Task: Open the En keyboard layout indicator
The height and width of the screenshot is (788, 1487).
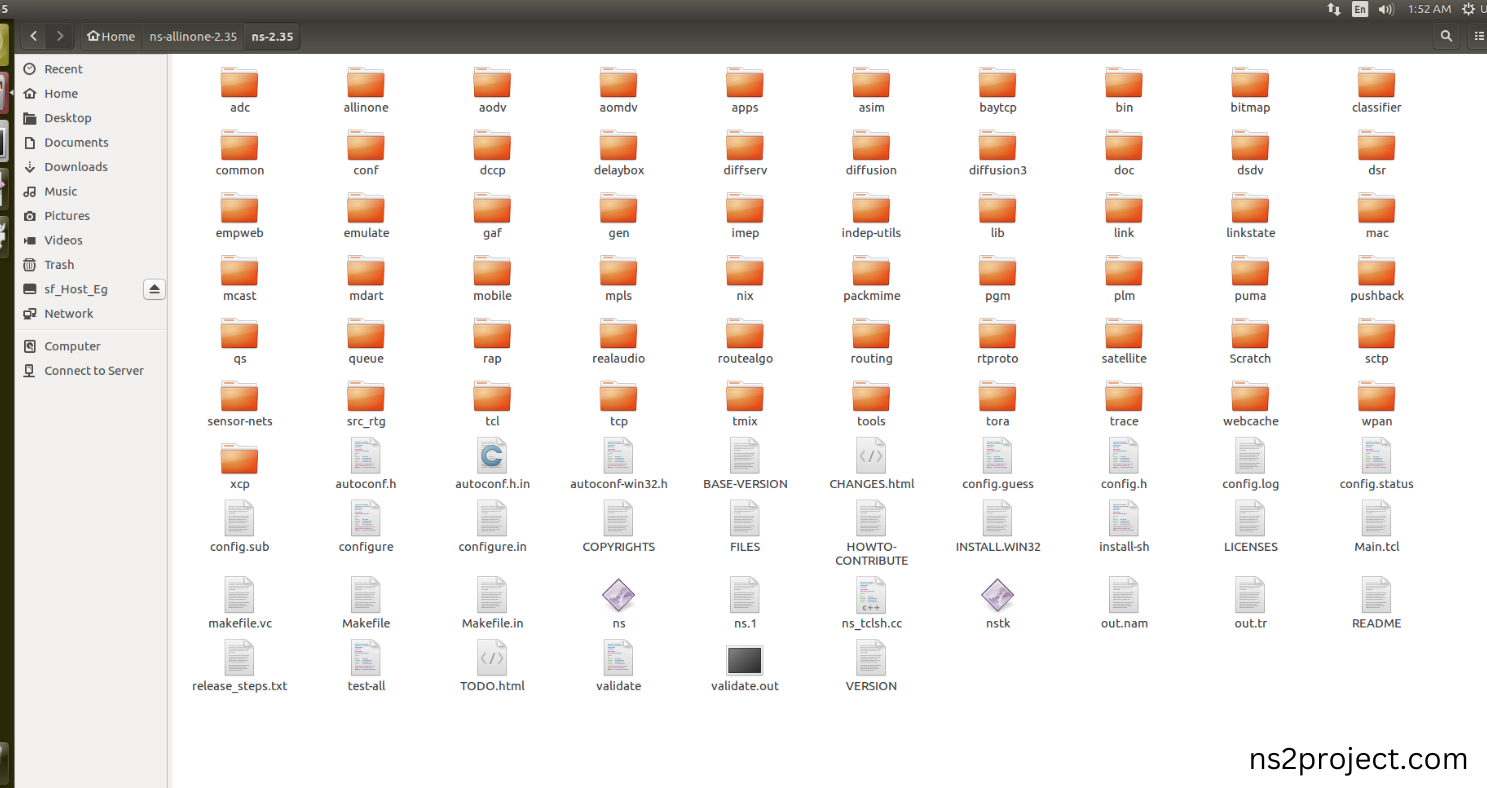Action: click(1360, 9)
